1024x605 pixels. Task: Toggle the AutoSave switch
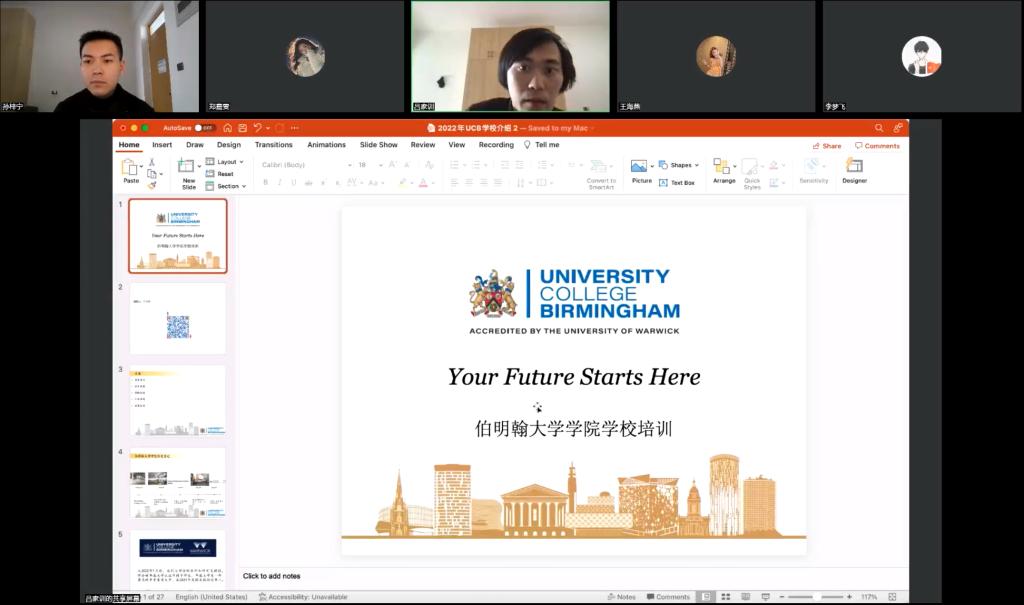(x=204, y=128)
